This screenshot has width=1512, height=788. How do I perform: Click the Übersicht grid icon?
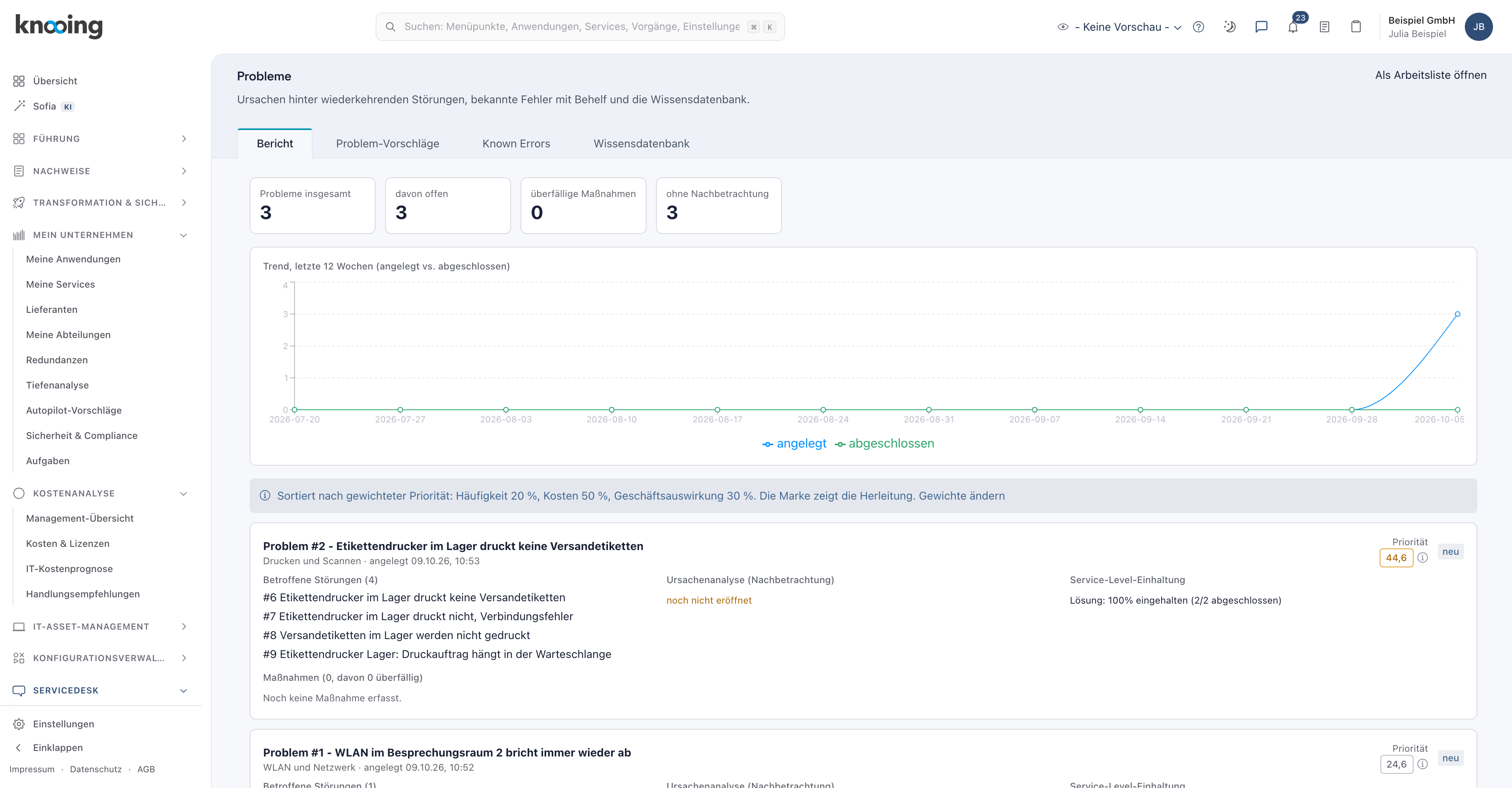tap(19, 81)
